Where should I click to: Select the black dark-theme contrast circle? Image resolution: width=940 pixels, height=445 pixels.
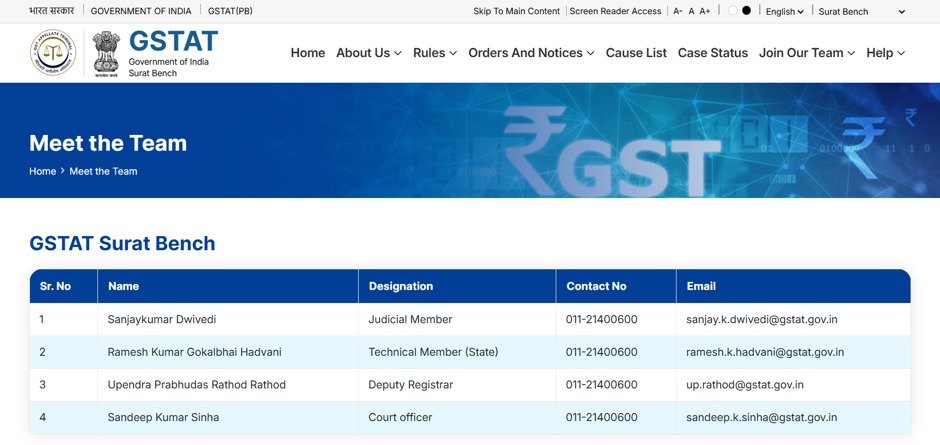point(746,10)
